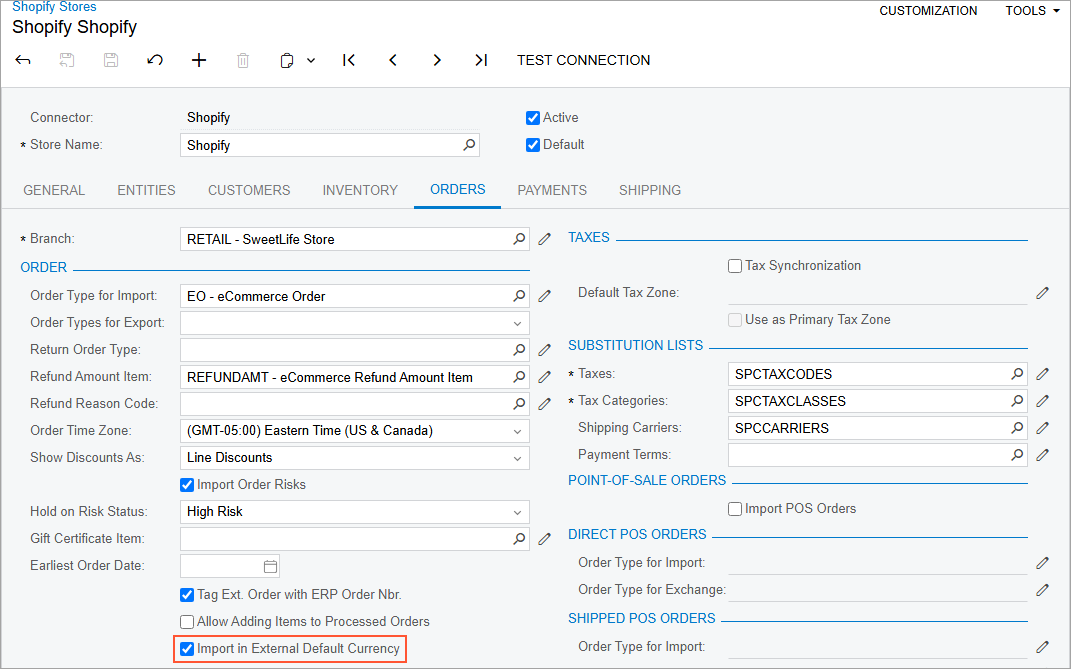1071x669 pixels.
Task: Enable Import POS Orders checkbox
Action: pos(735,508)
